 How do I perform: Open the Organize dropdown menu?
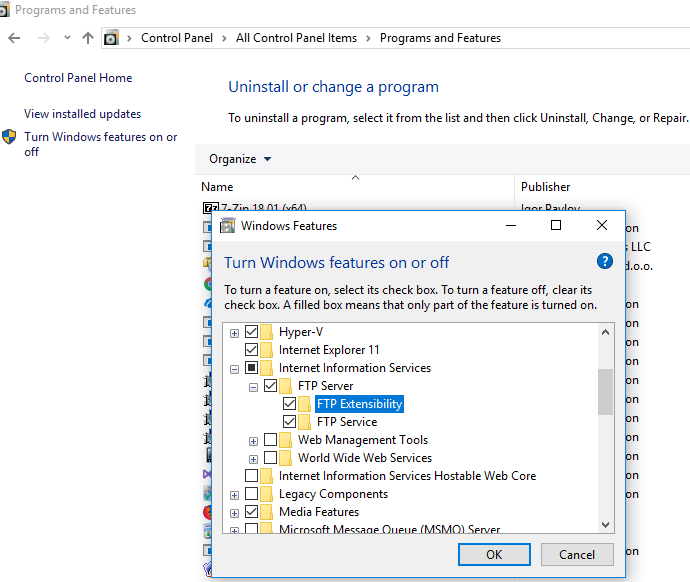tap(240, 159)
